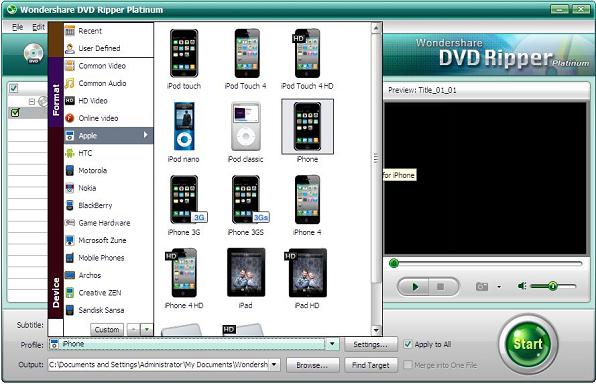Uncheck the green title row checkbox

point(15,113)
